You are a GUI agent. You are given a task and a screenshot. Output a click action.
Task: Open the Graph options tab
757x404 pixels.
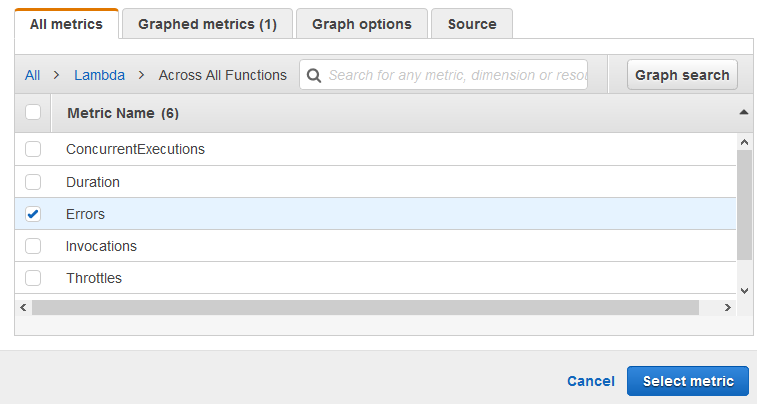tap(361, 24)
